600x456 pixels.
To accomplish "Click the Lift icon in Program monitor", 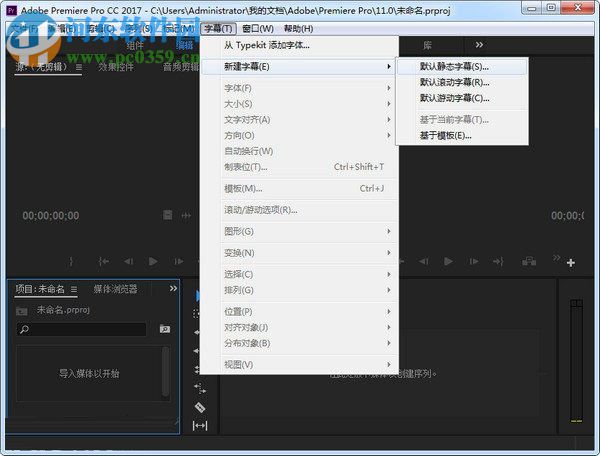I will click(529, 261).
